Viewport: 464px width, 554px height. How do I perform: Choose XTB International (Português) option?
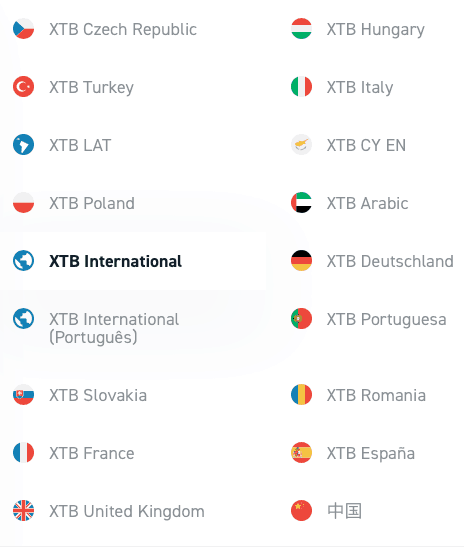point(114,328)
